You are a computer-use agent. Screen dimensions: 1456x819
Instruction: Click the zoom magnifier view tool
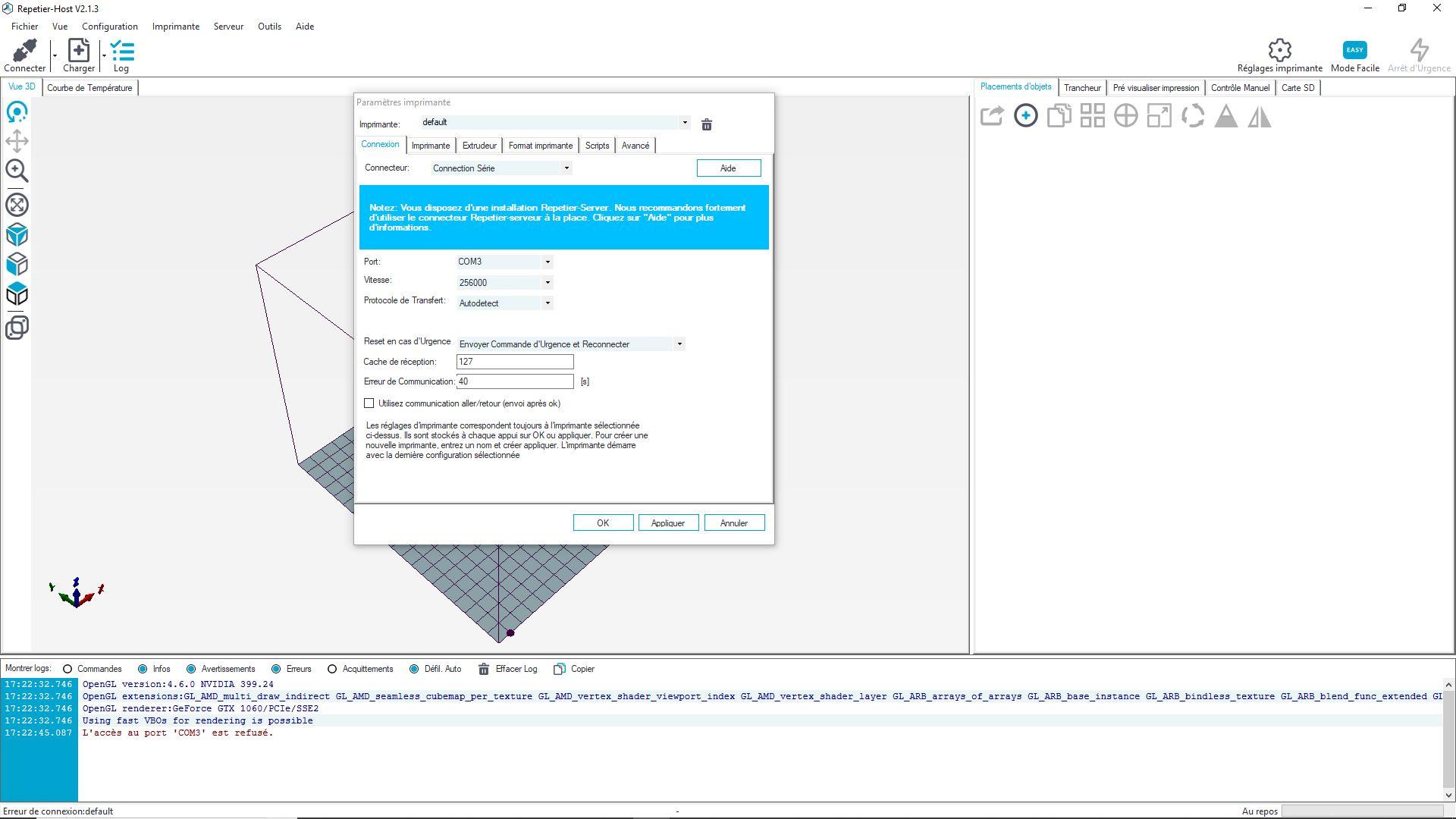pos(17,171)
